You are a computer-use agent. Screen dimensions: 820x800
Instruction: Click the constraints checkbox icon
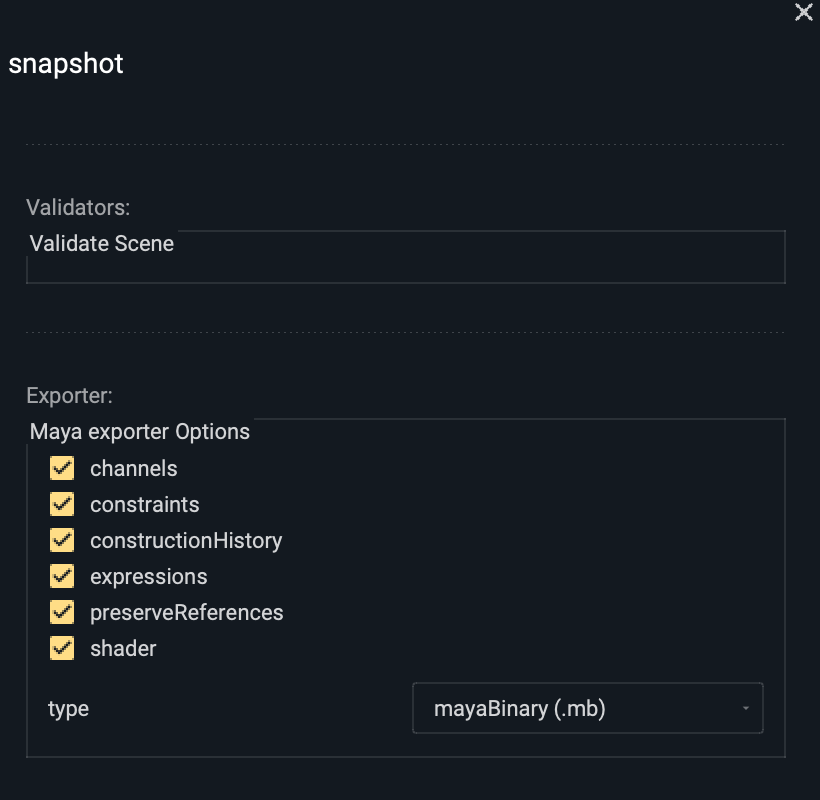[x=61, y=504]
